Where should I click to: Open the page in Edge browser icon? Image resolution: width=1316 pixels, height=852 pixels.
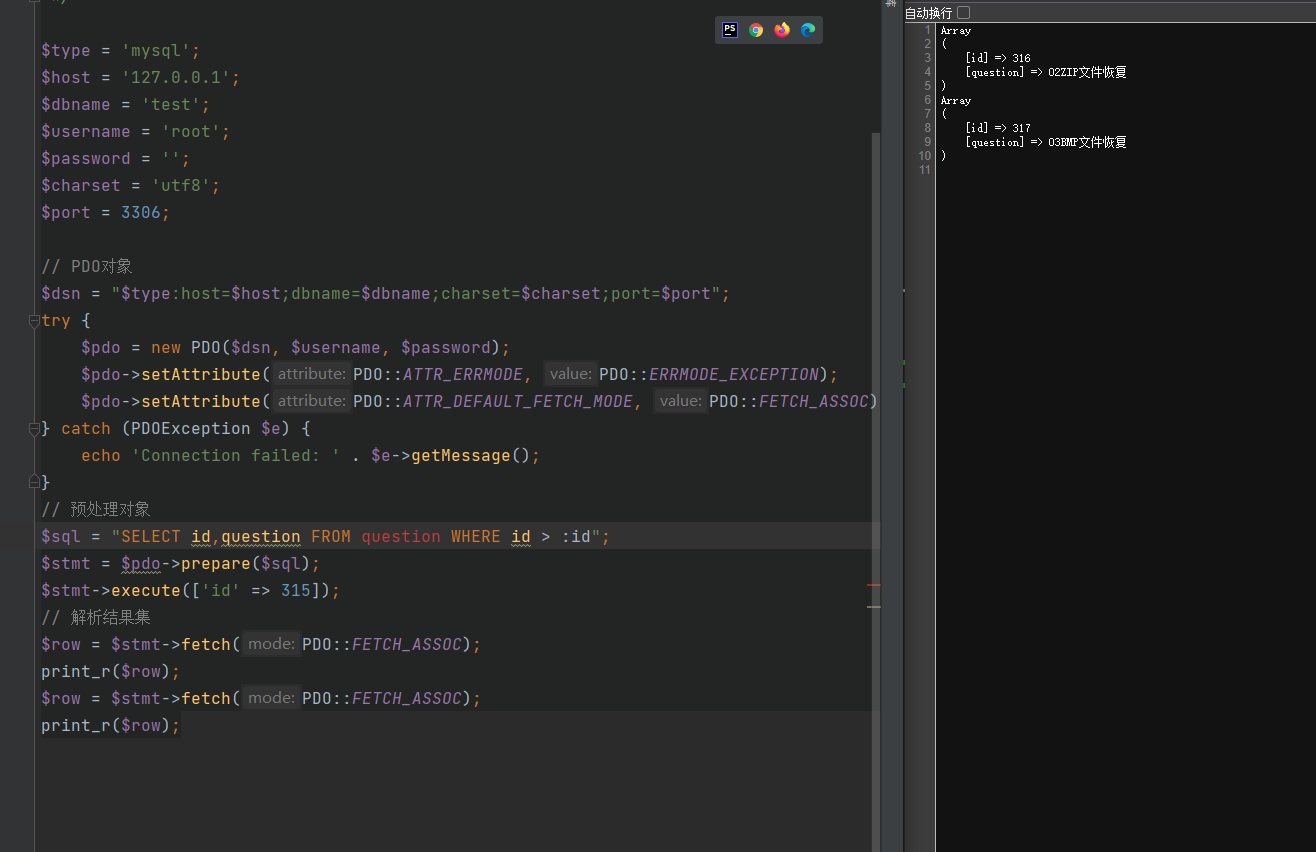coord(808,30)
